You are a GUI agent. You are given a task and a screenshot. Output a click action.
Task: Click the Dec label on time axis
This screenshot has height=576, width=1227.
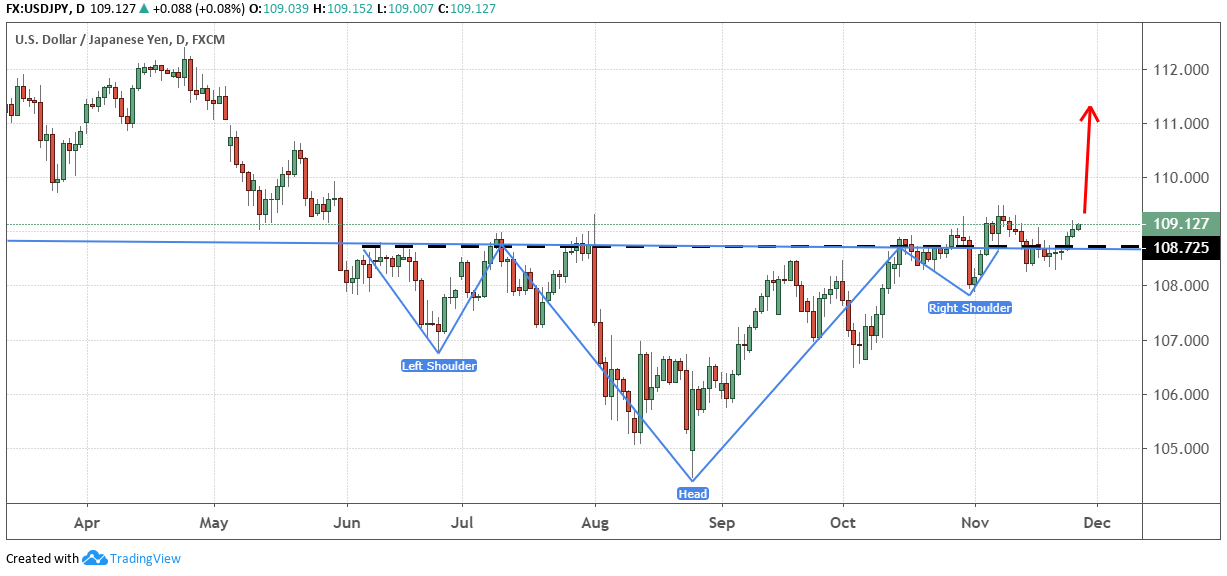(1097, 522)
